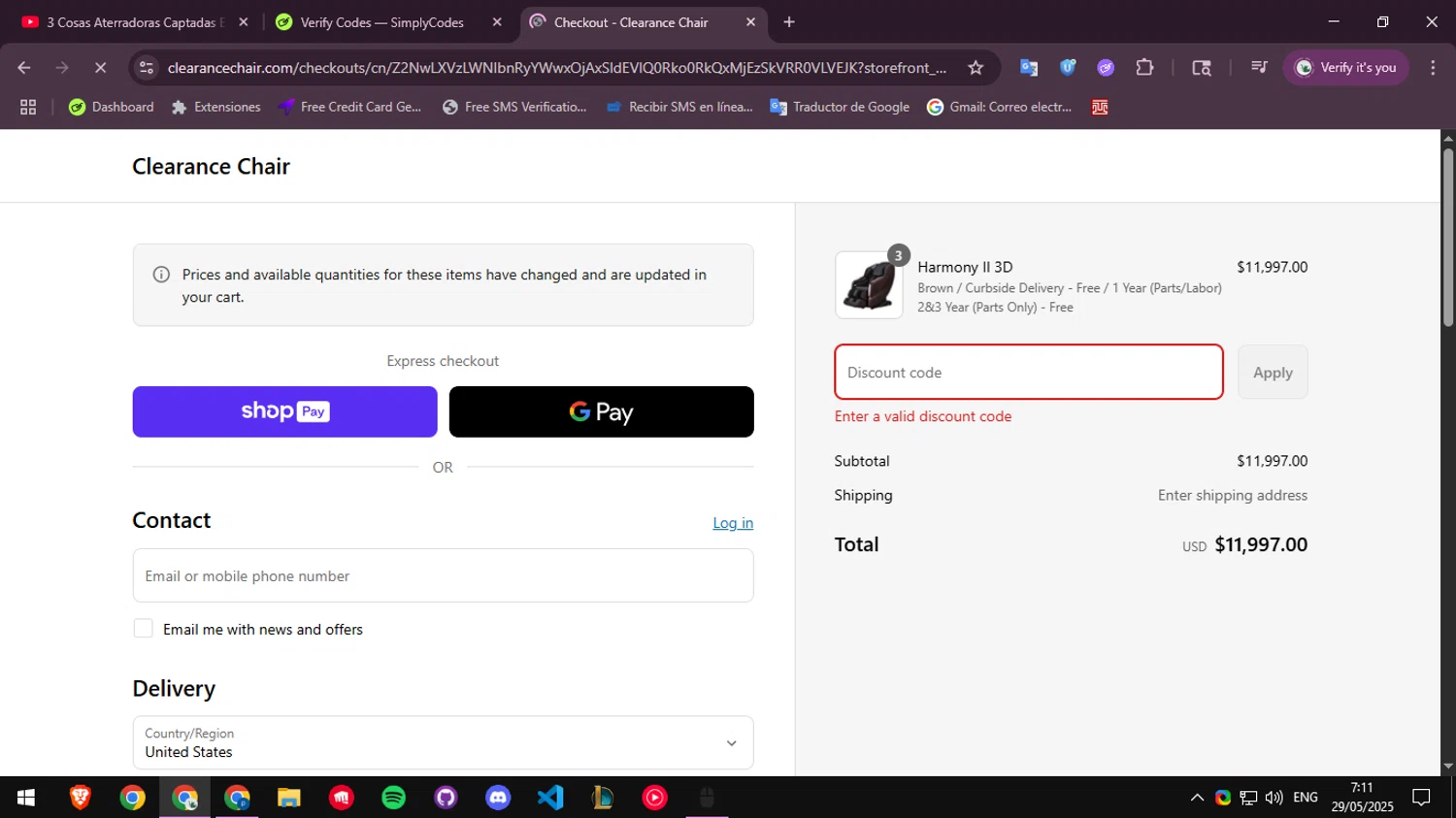Expand the Country/Region dropdown
1456x818 pixels.
(443, 743)
